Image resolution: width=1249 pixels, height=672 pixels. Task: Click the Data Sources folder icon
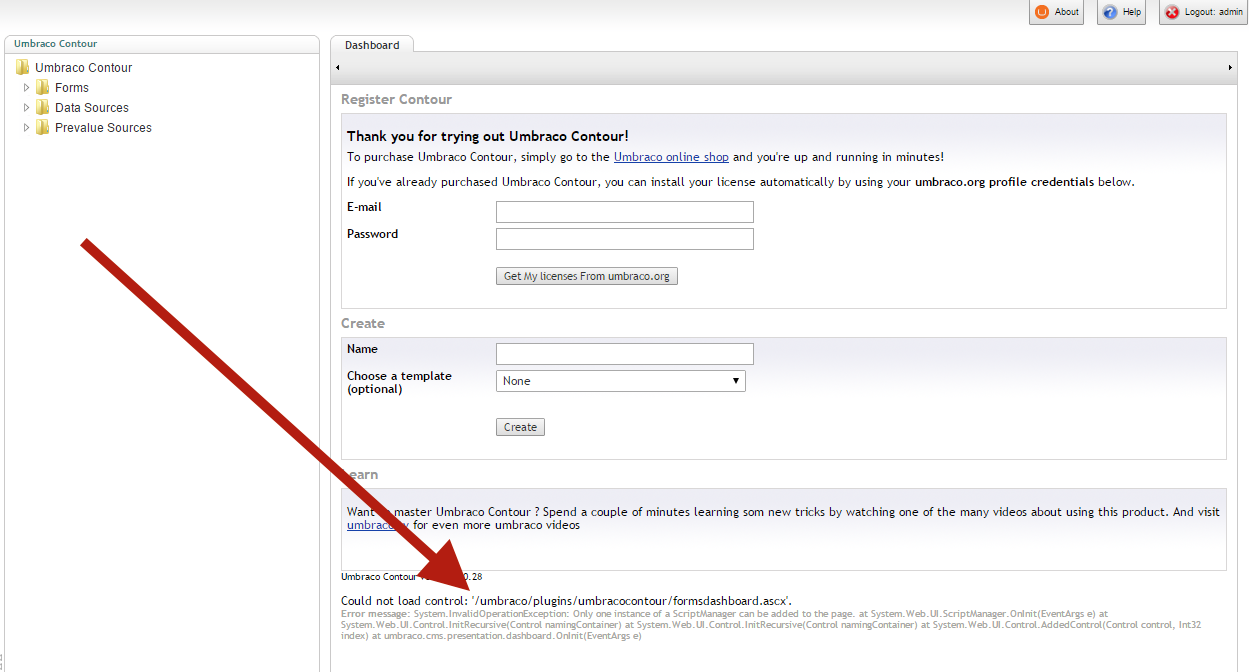pos(43,108)
